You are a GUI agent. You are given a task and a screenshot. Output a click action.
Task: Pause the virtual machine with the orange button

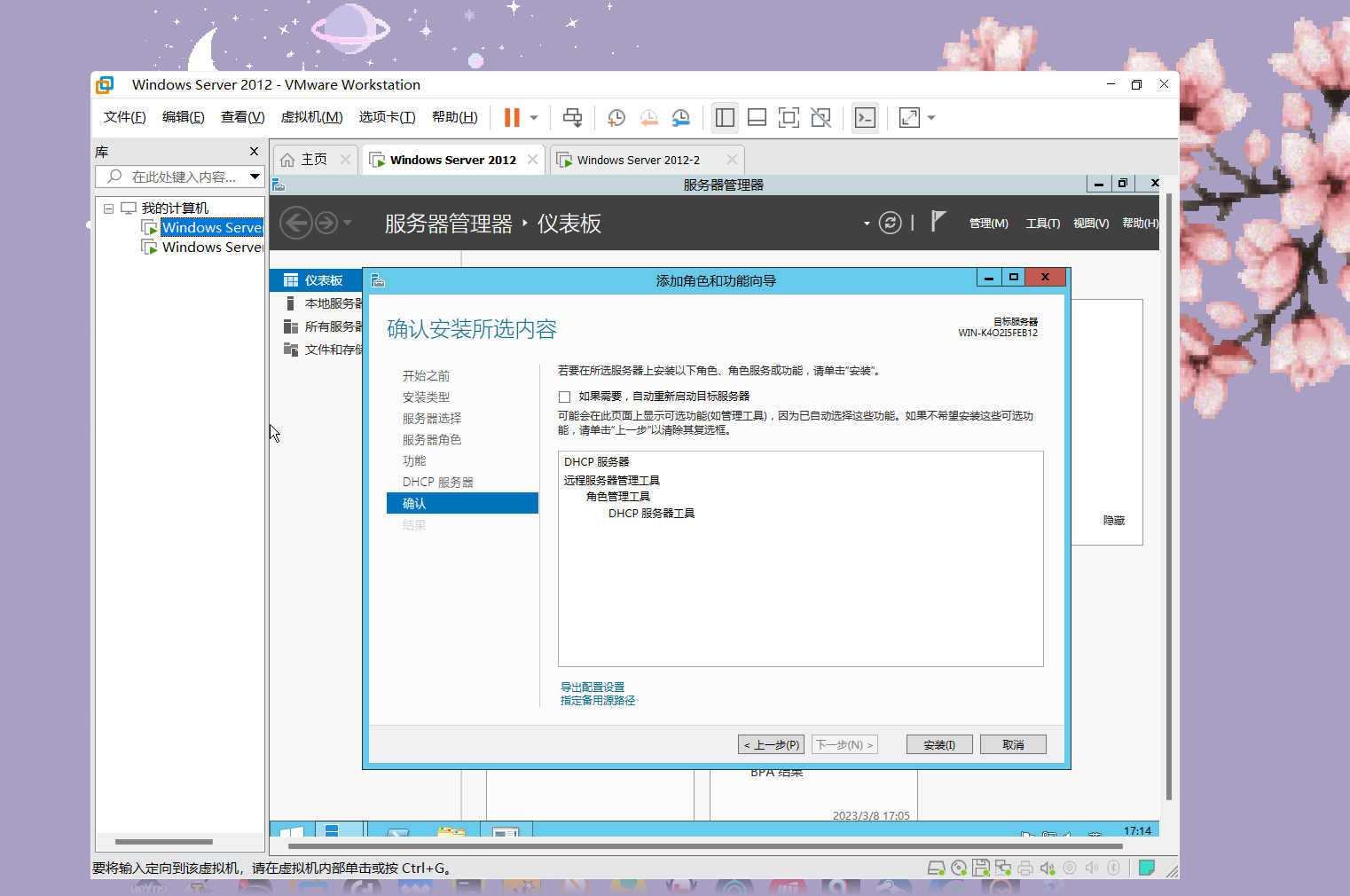point(512,117)
